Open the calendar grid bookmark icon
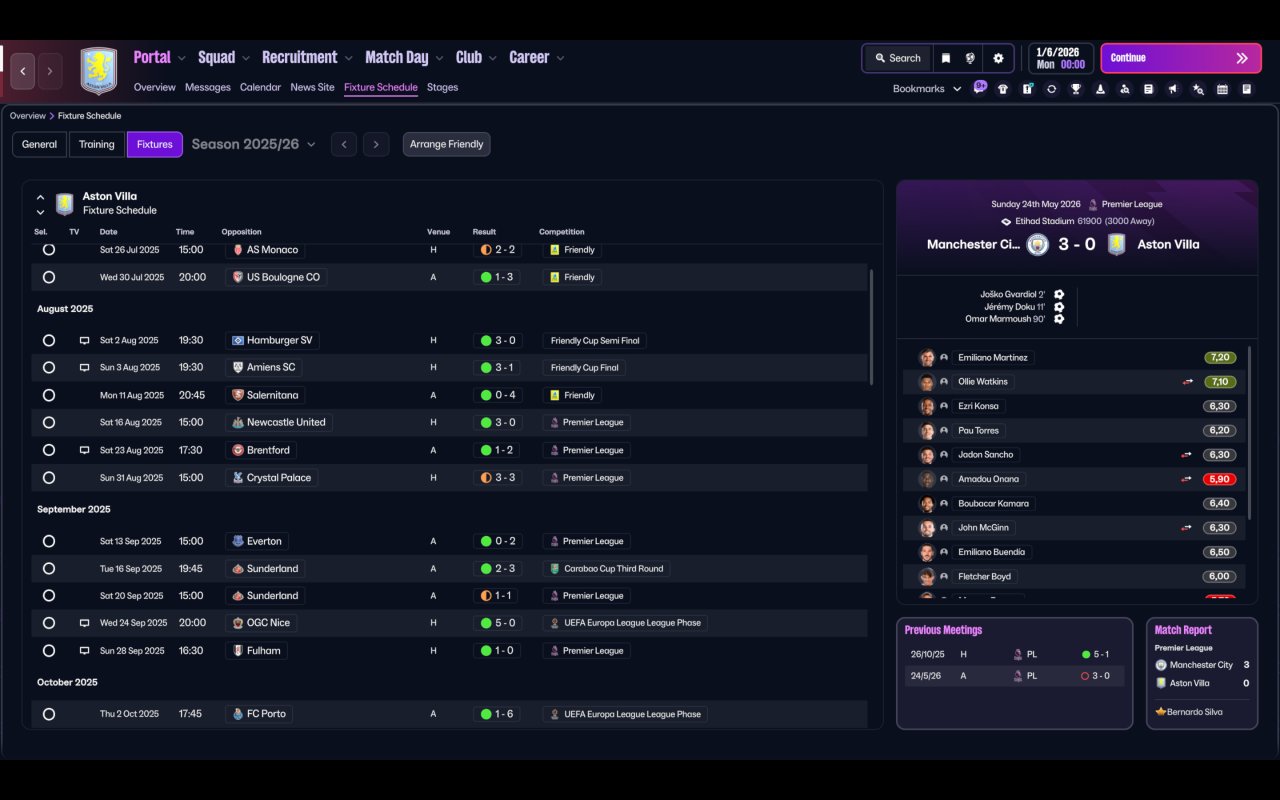The width and height of the screenshot is (1280, 800). point(1222,89)
